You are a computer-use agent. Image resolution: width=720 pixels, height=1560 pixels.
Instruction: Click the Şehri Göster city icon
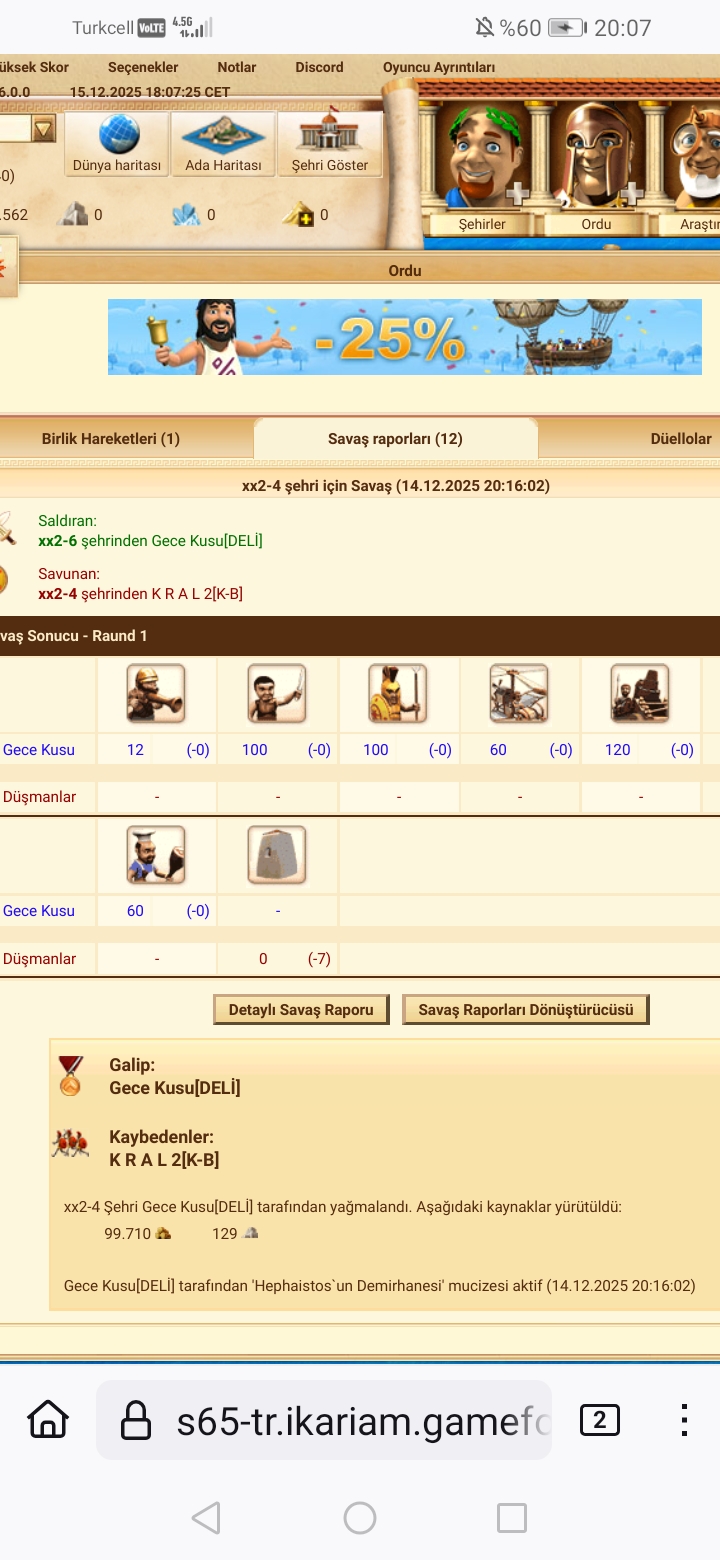coord(330,143)
